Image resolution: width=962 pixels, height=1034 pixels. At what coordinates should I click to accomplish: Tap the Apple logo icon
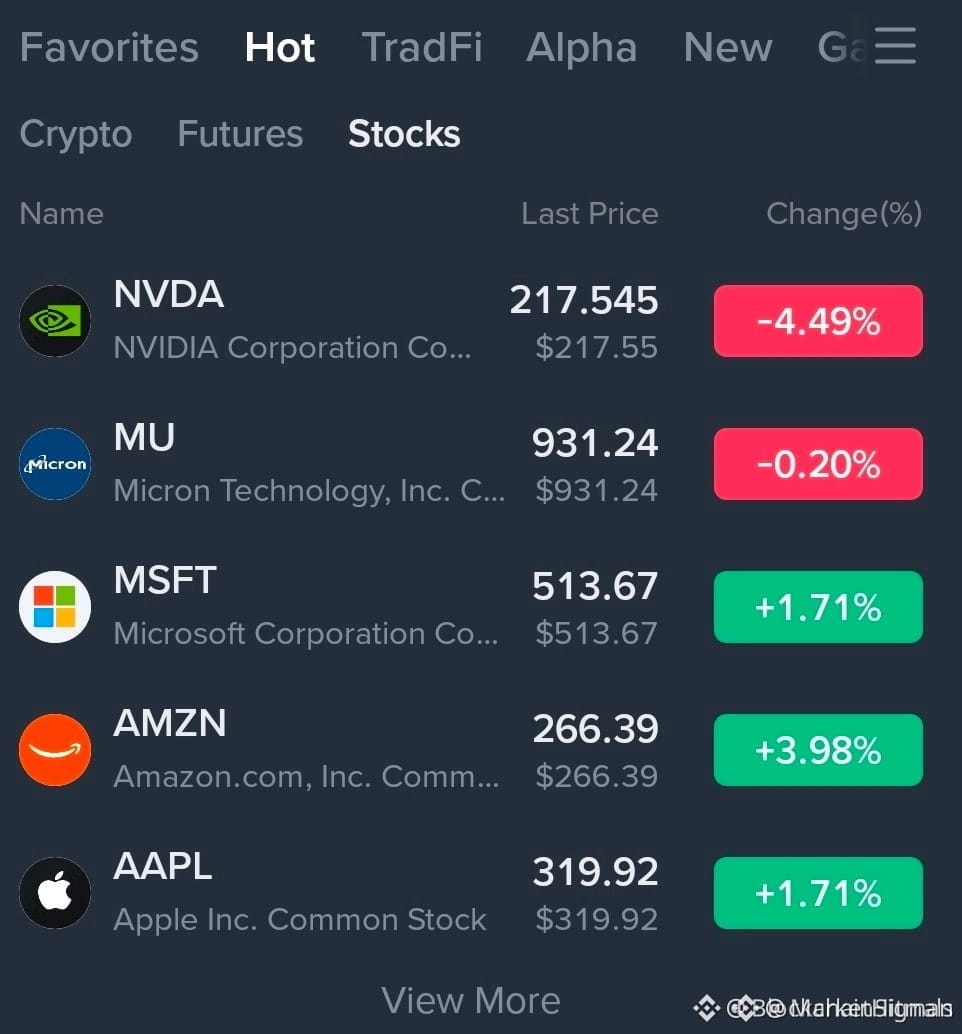pyautogui.click(x=55, y=894)
